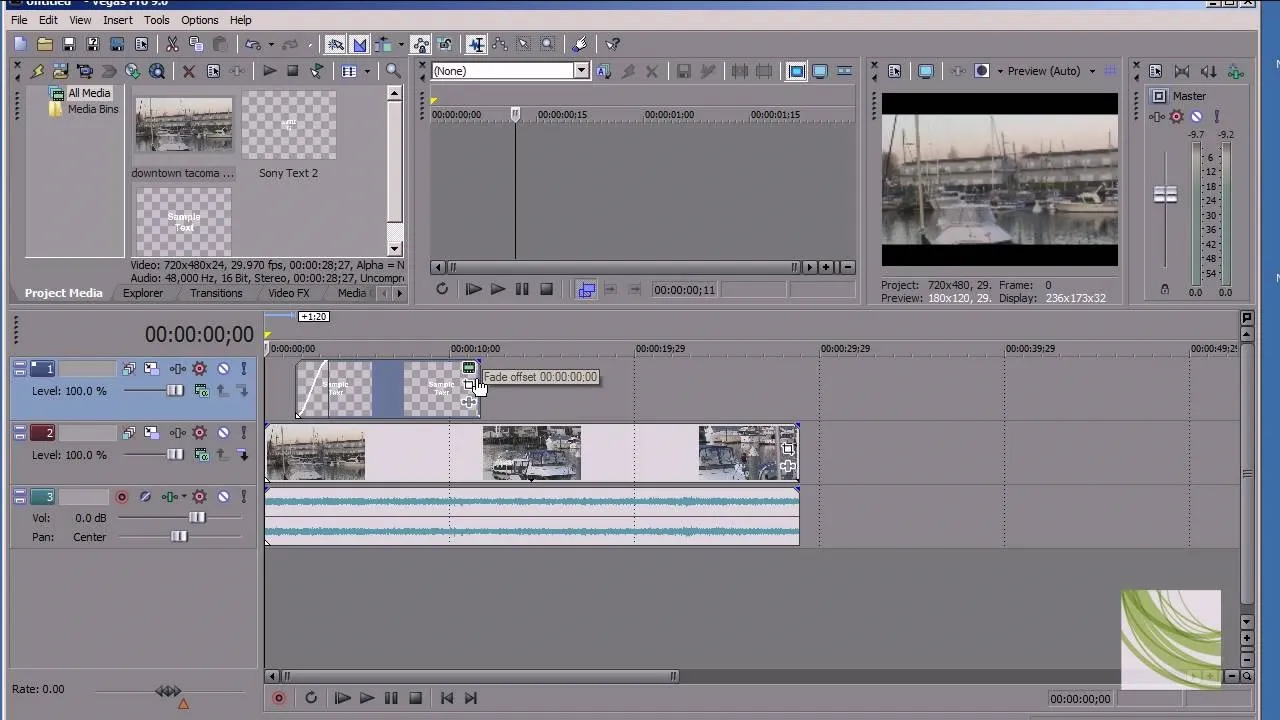The width and height of the screenshot is (1280, 720).
Task: Click the Undo arrow icon
Action: pos(253,44)
